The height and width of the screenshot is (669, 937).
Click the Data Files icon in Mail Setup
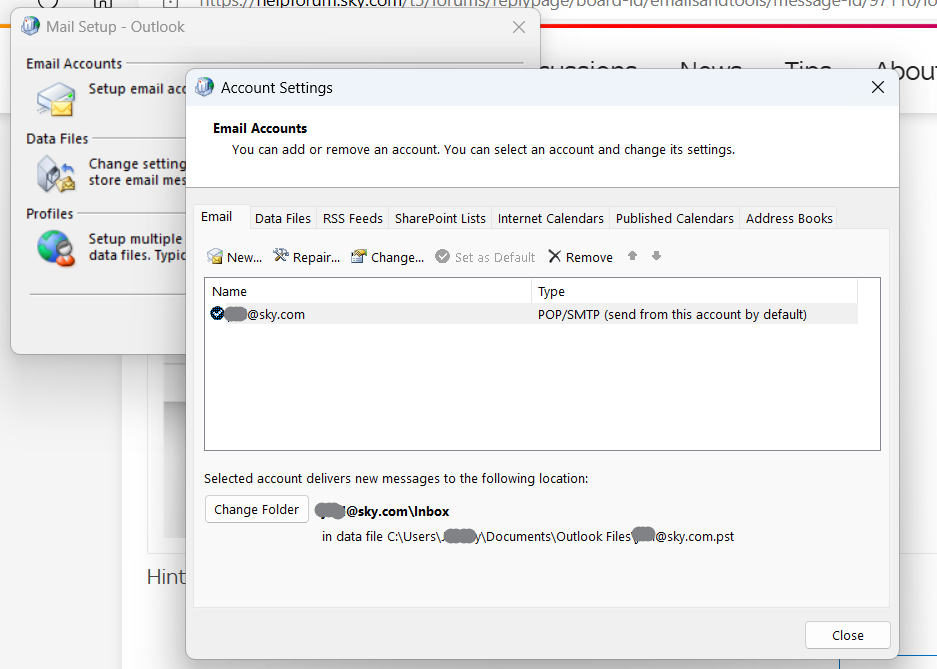[56, 173]
